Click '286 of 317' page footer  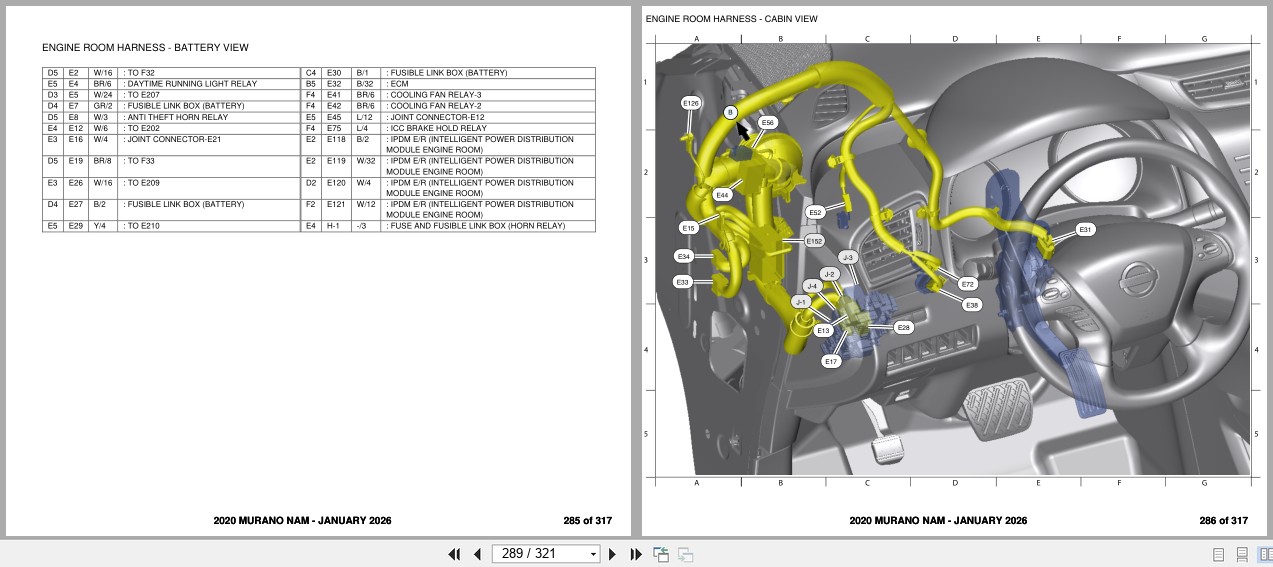point(1223,520)
